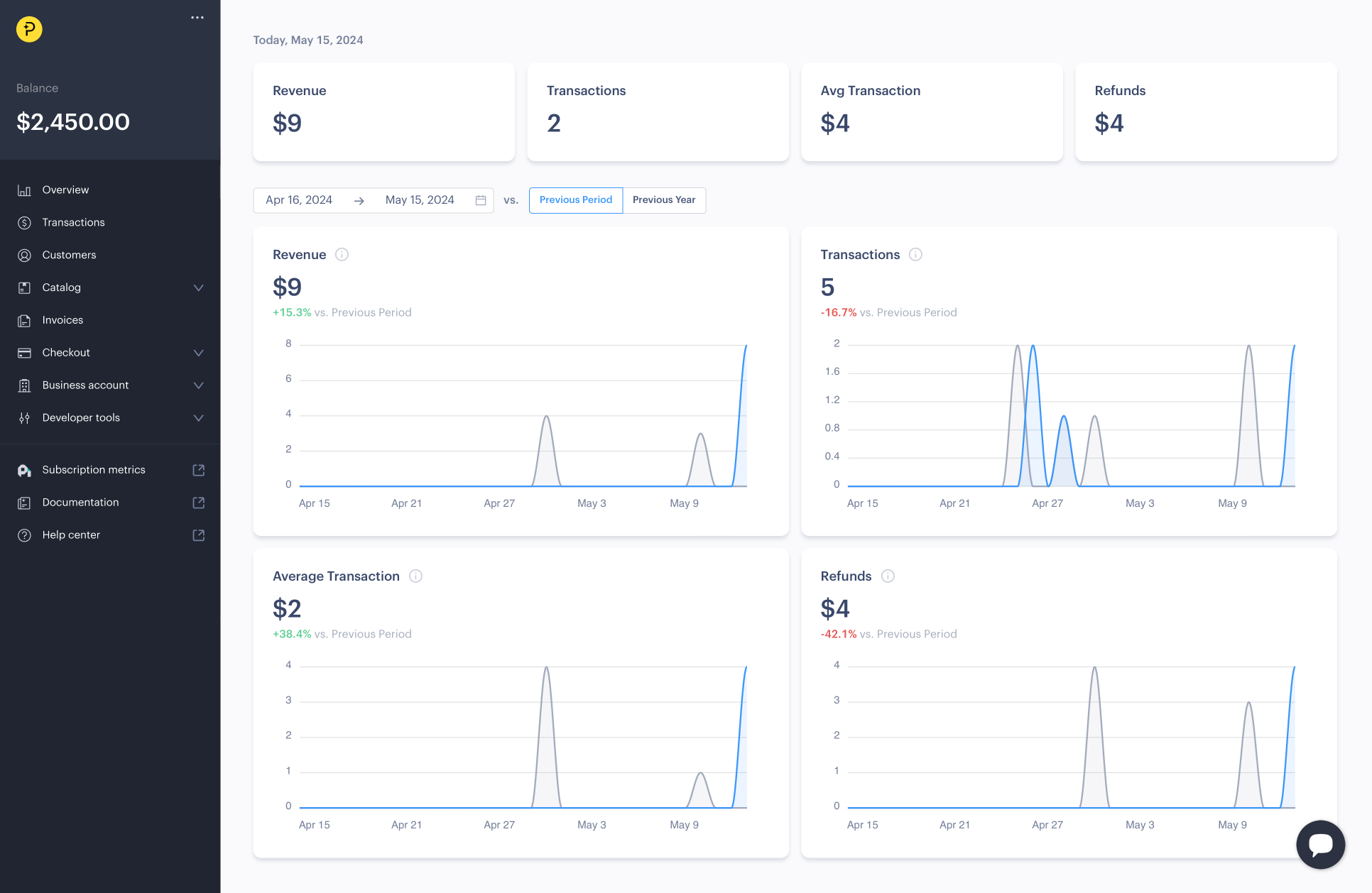Click the Invoices document icon
Image resolution: width=1372 pixels, height=893 pixels.
(x=24, y=320)
